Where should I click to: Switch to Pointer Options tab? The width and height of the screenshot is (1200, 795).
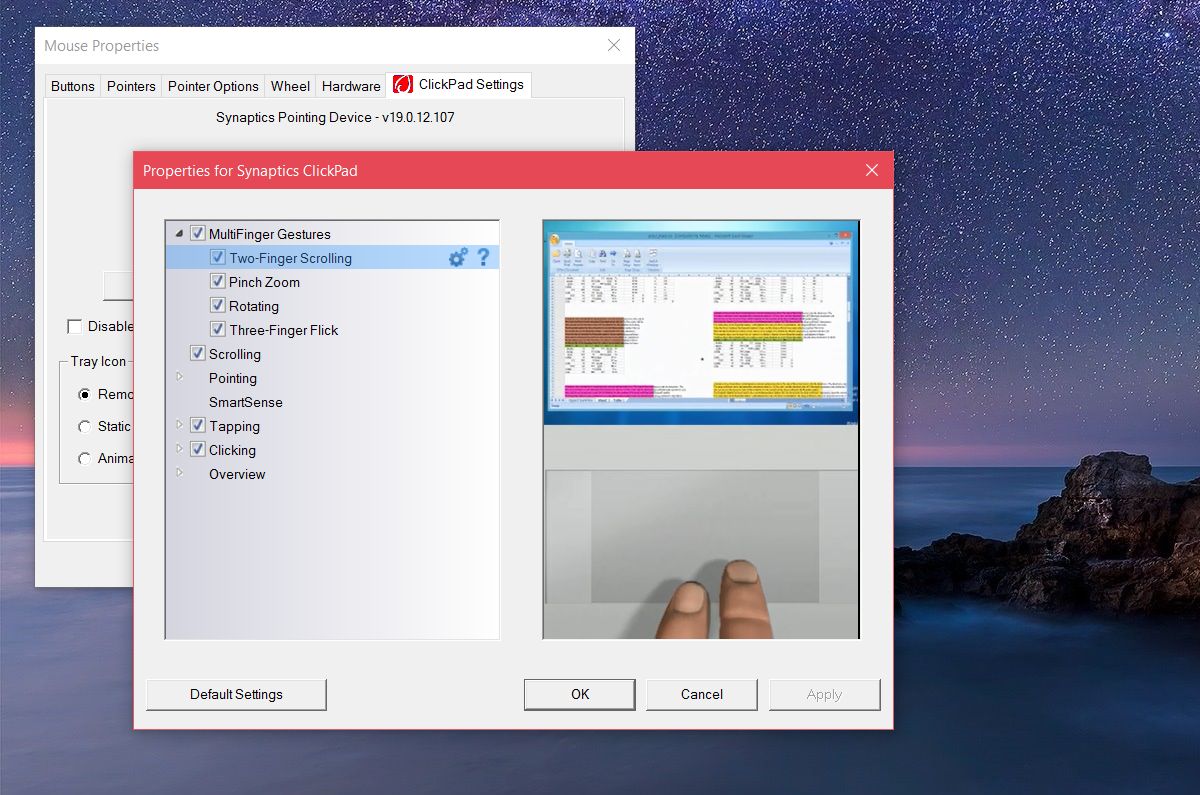213,86
